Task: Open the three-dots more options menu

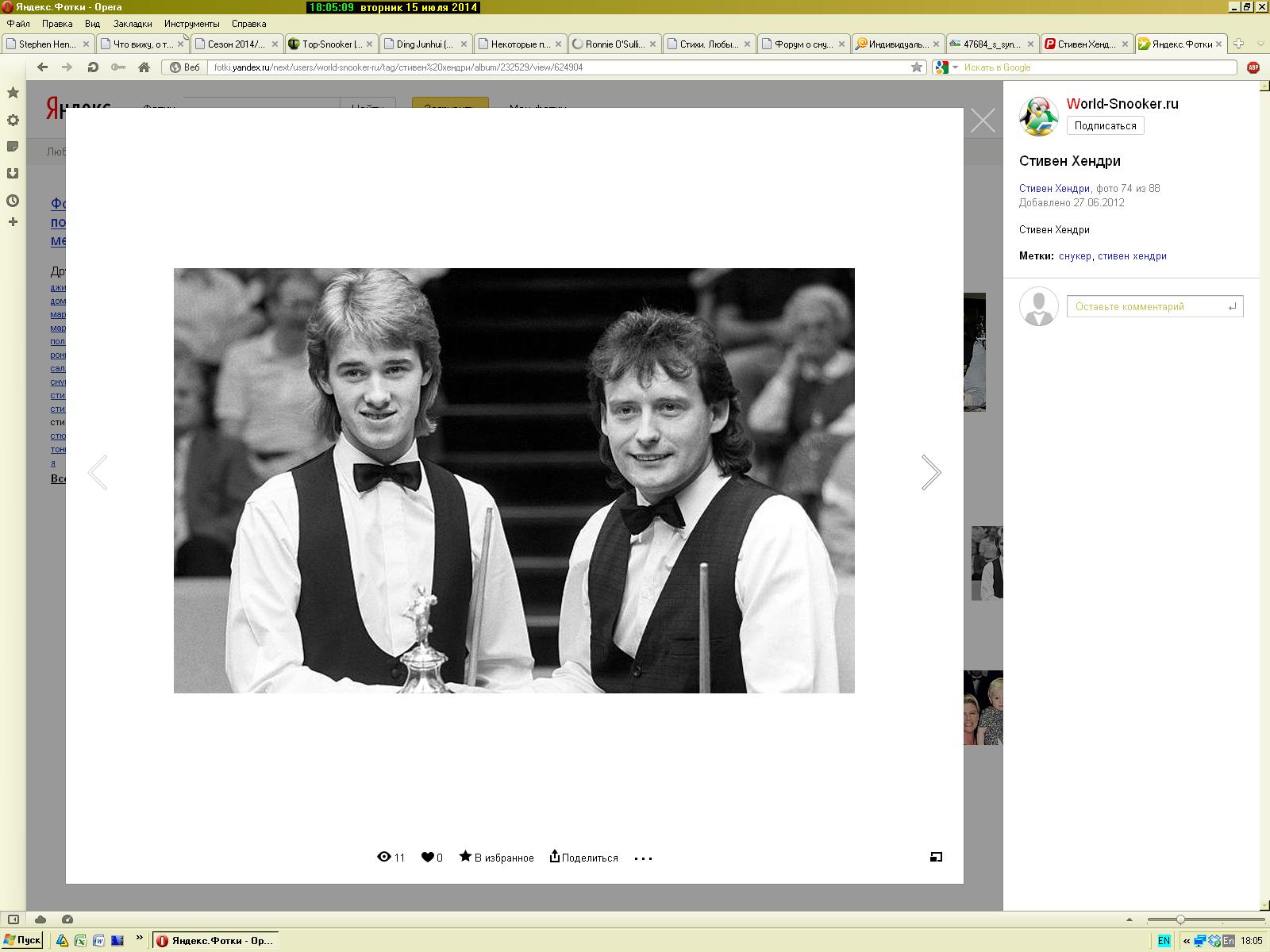Action: click(643, 858)
